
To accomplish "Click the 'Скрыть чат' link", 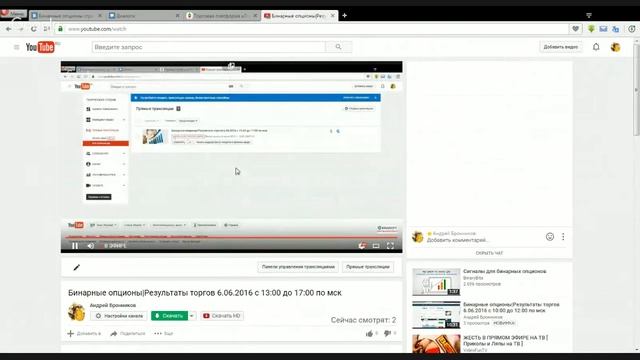I will [x=489, y=253].
